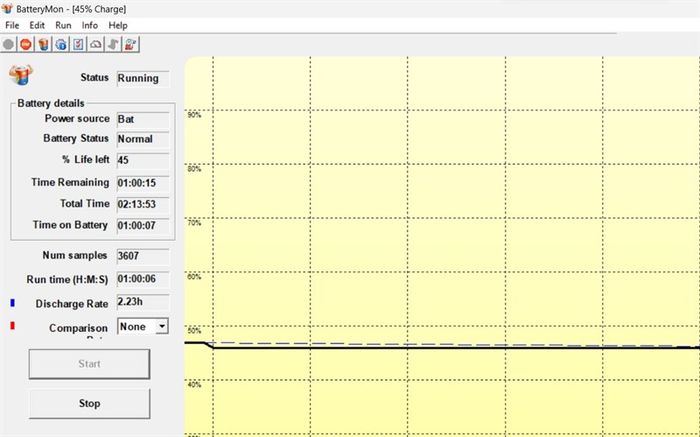Image resolution: width=700 pixels, height=437 pixels.
Task: Click the last toolbar icon with red figure
Action: 132,44
